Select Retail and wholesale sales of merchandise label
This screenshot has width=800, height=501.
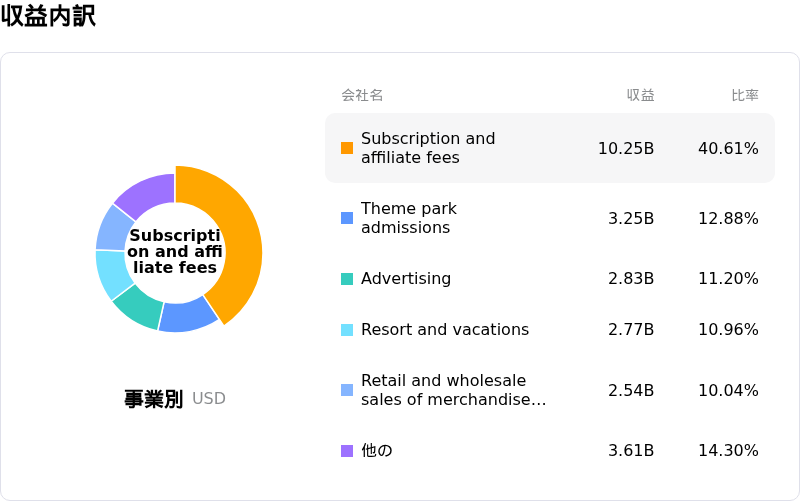pos(454,390)
